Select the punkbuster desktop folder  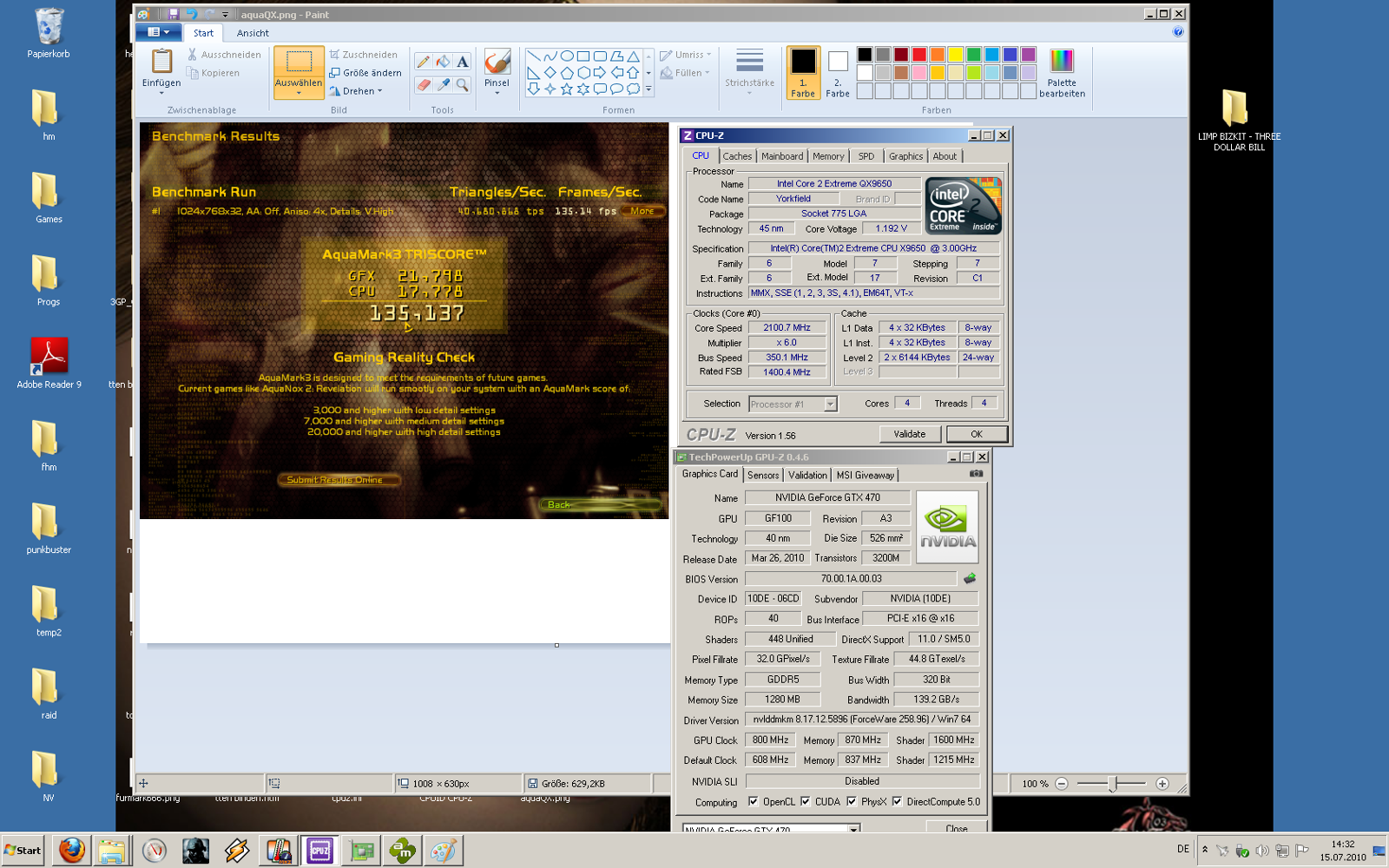click(49, 529)
